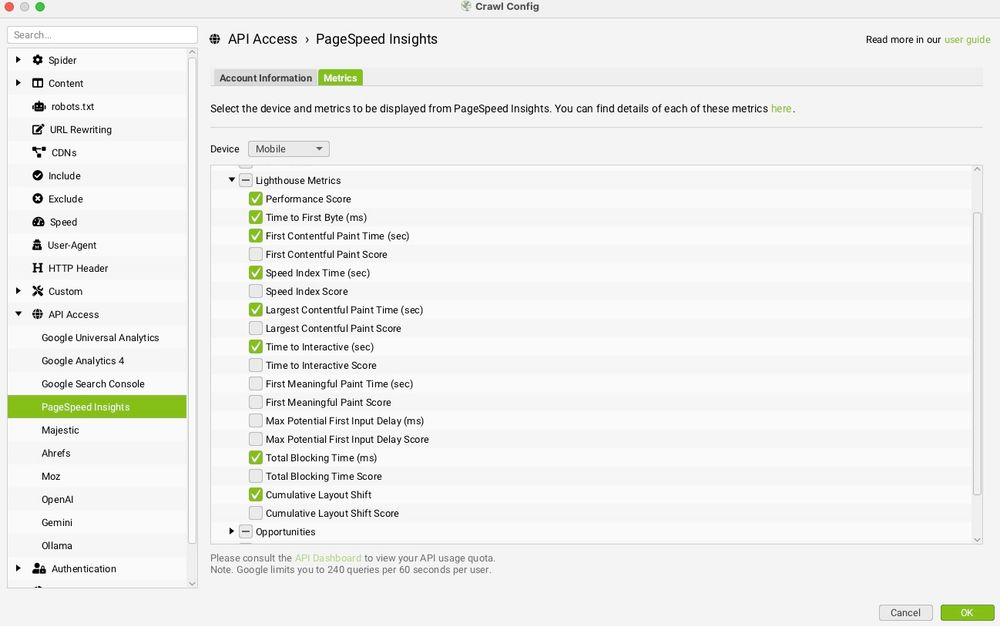
Task: Click the Cancel button
Action: (906, 613)
